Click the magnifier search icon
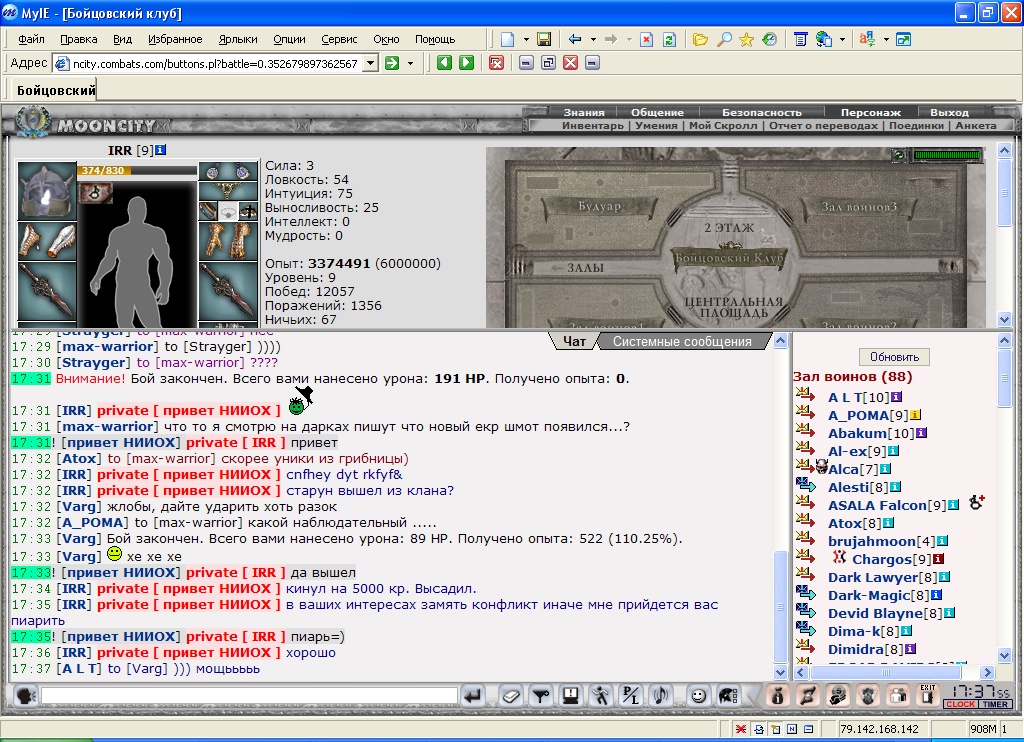This screenshot has width=1024, height=742. [x=724, y=39]
